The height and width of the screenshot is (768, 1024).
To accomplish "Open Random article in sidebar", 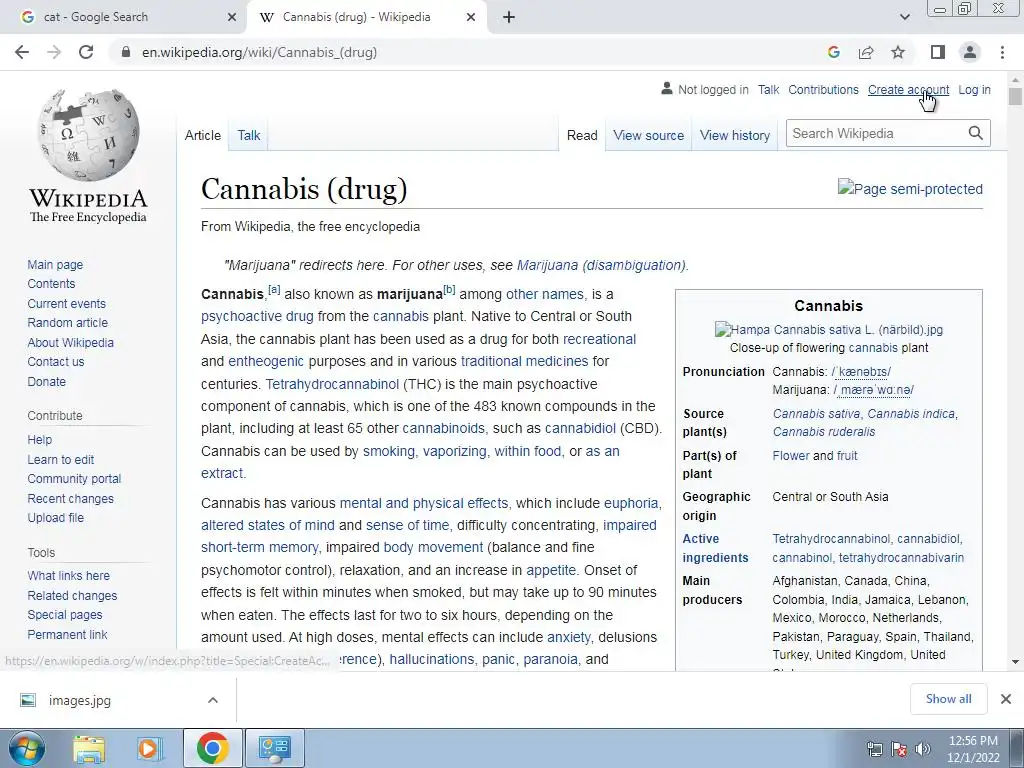I will pyautogui.click(x=67, y=323).
